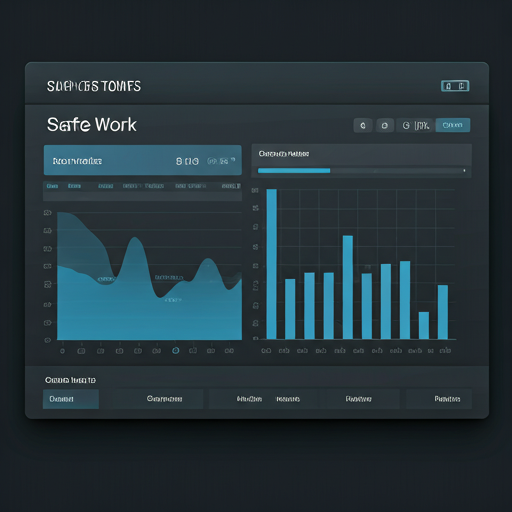This screenshot has height=512, width=512.
Task: Select the third teal label in the filter row
Action: (105, 186)
